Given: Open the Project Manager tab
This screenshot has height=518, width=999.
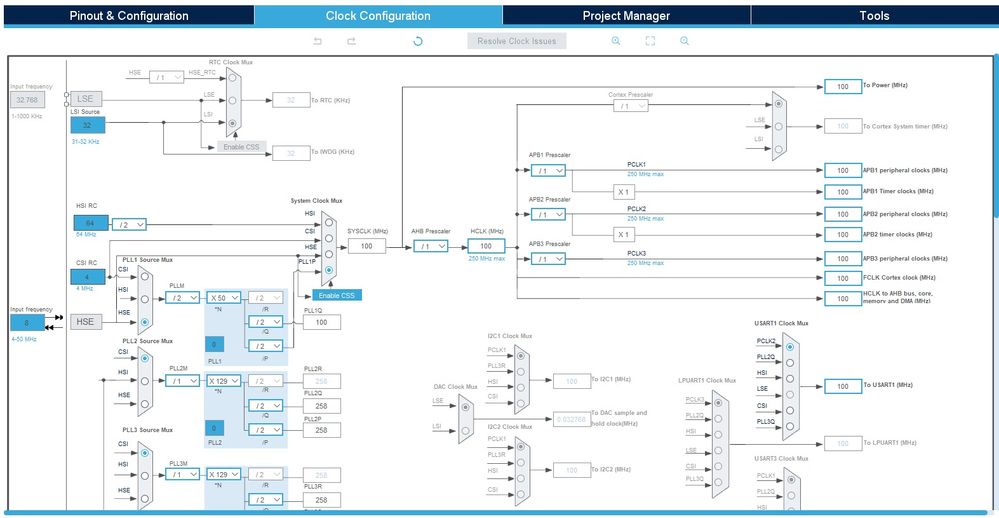Looking at the screenshot, I should pyautogui.click(x=626, y=16).
